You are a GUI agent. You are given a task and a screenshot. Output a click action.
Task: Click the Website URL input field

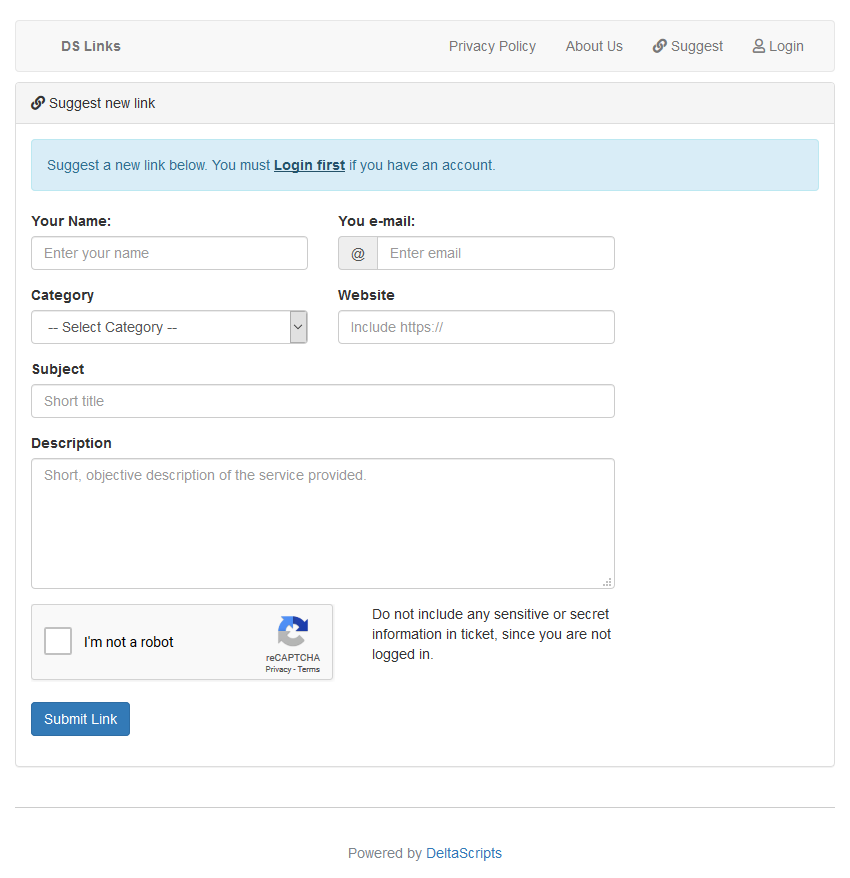click(477, 327)
